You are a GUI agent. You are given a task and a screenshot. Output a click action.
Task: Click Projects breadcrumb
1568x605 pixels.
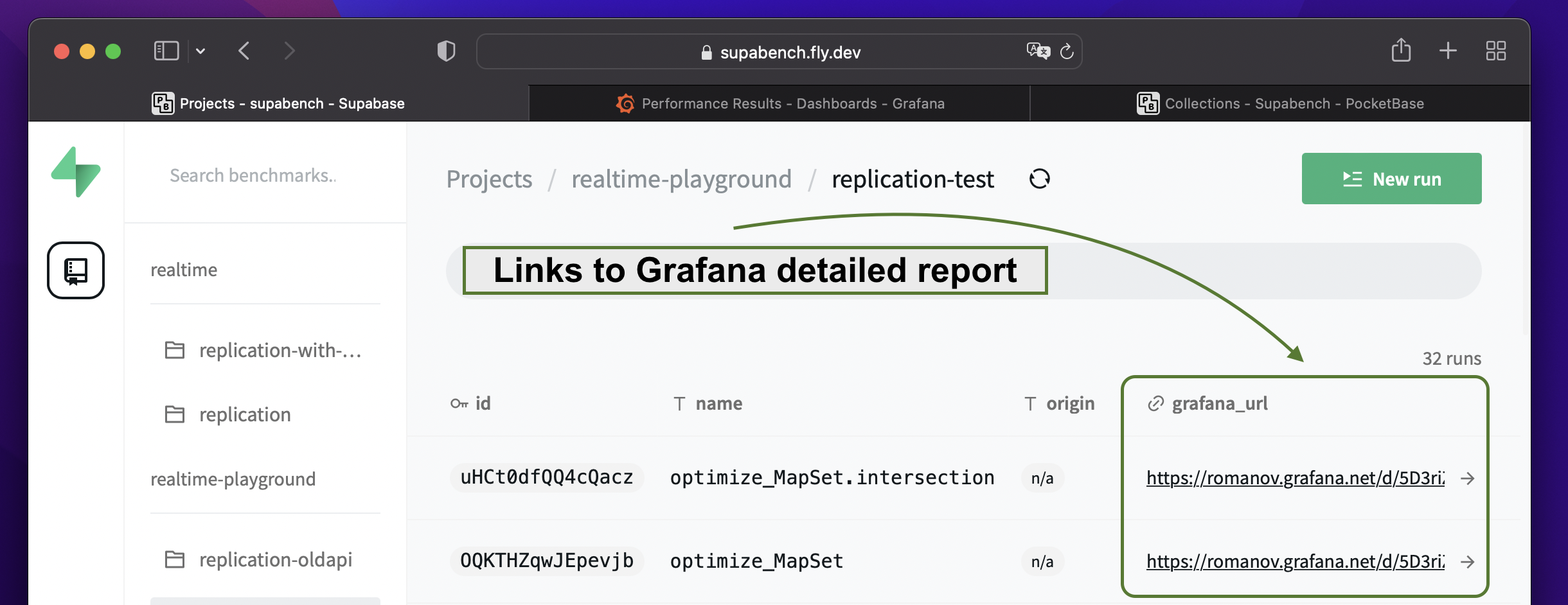point(489,179)
